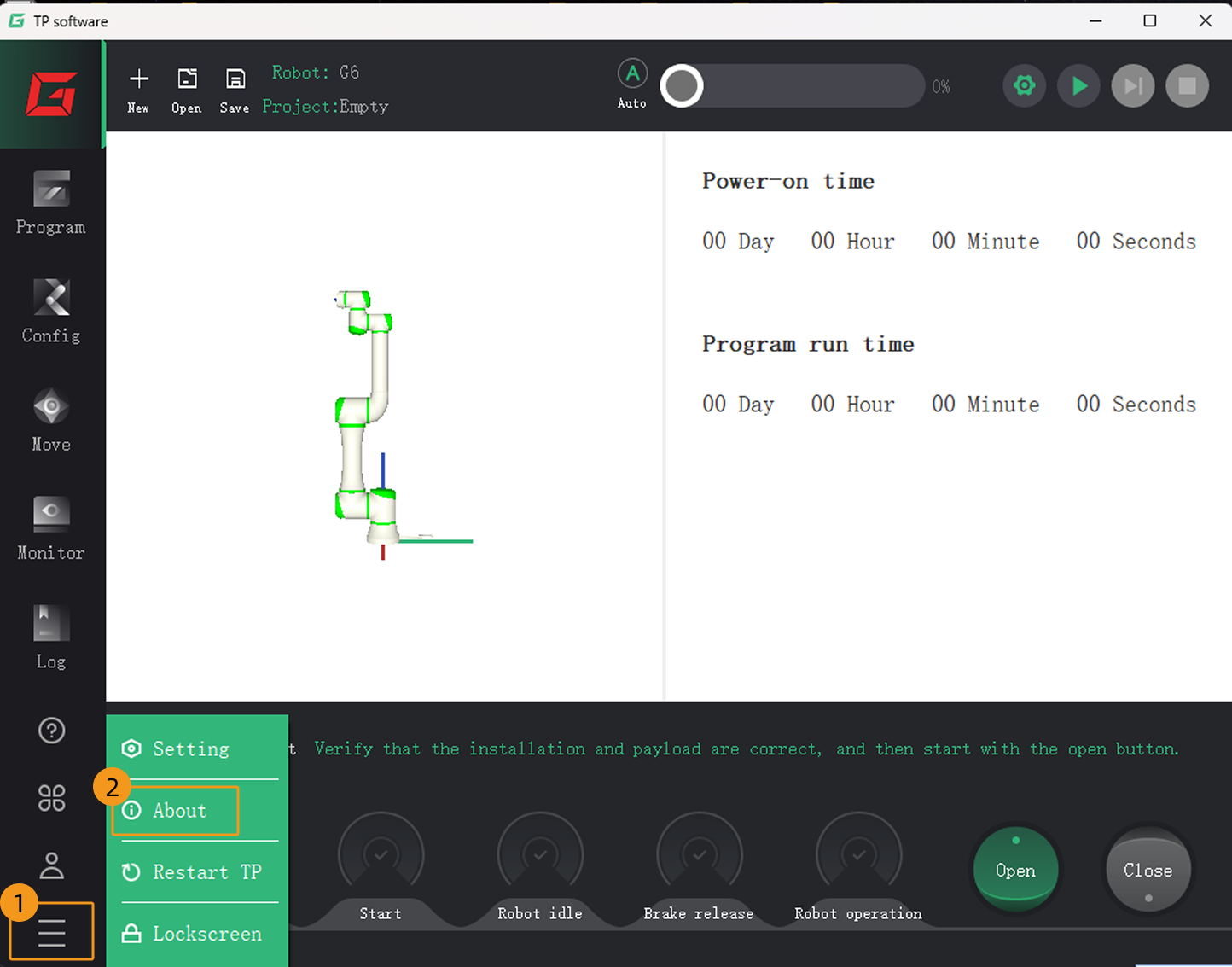Toggle the hamburger menu icon
This screenshot has width=1232, height=967.
point(52,932)
